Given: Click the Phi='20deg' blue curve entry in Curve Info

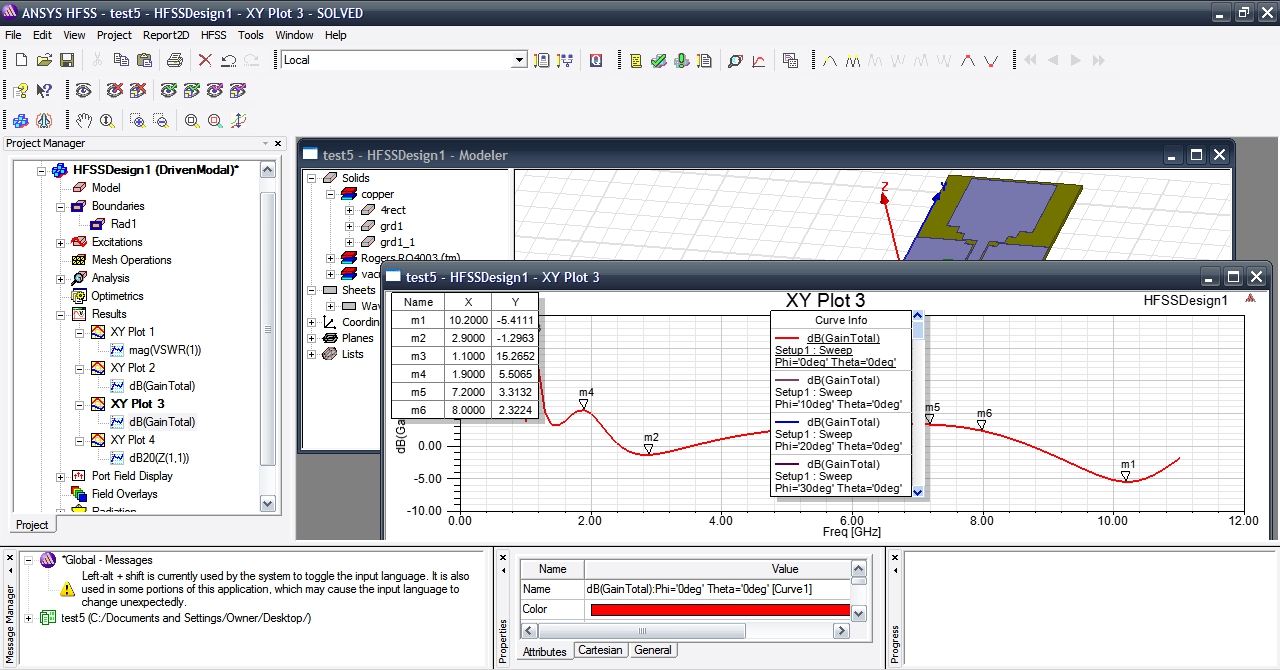Looking at the screenshot, I should (841, 434).
